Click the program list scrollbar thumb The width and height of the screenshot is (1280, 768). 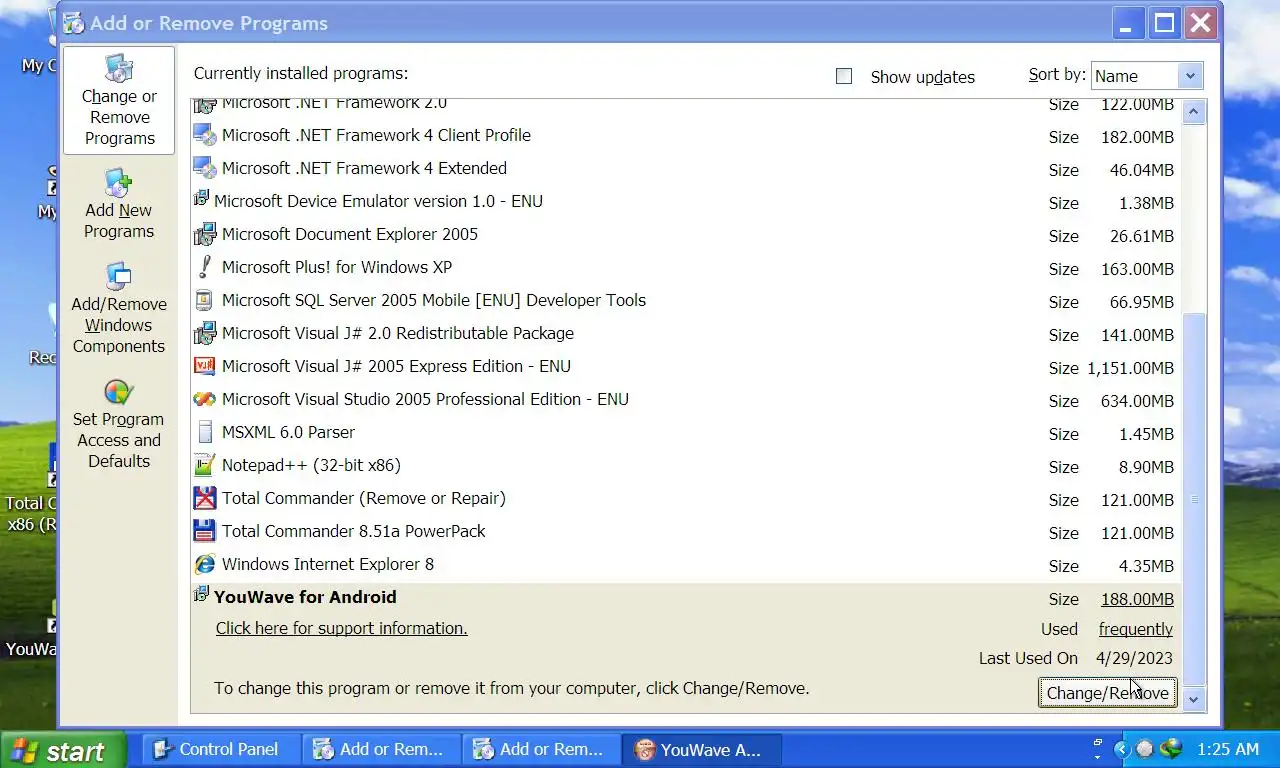(x=1193, y=500)
